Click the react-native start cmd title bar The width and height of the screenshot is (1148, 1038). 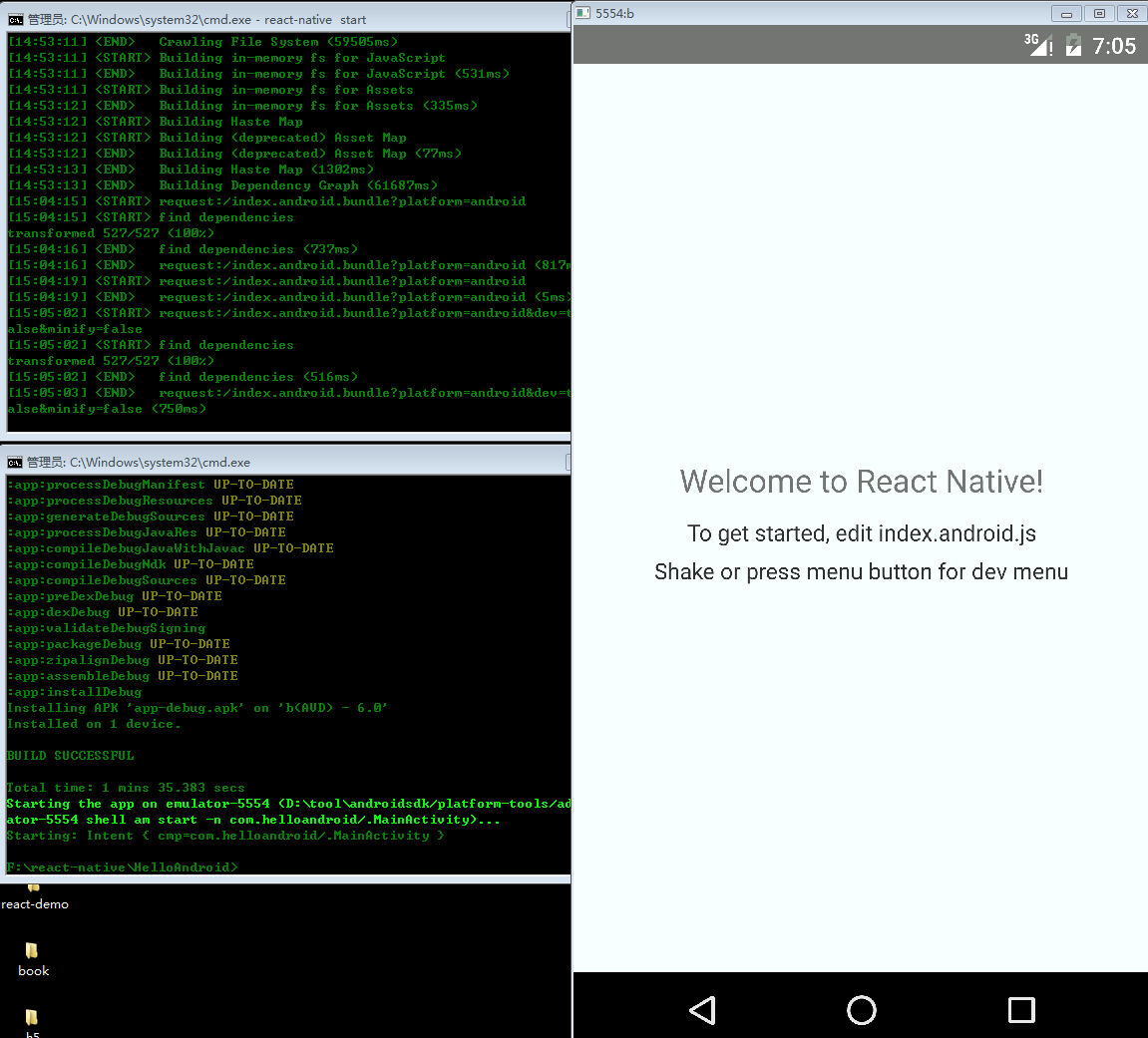285,20
